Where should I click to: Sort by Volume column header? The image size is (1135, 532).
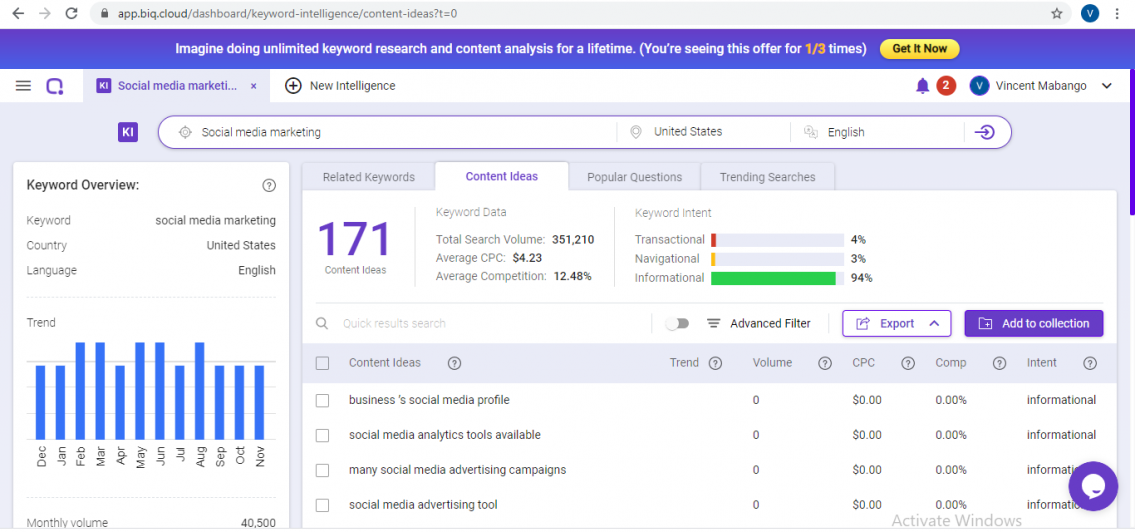coord(772,363)
